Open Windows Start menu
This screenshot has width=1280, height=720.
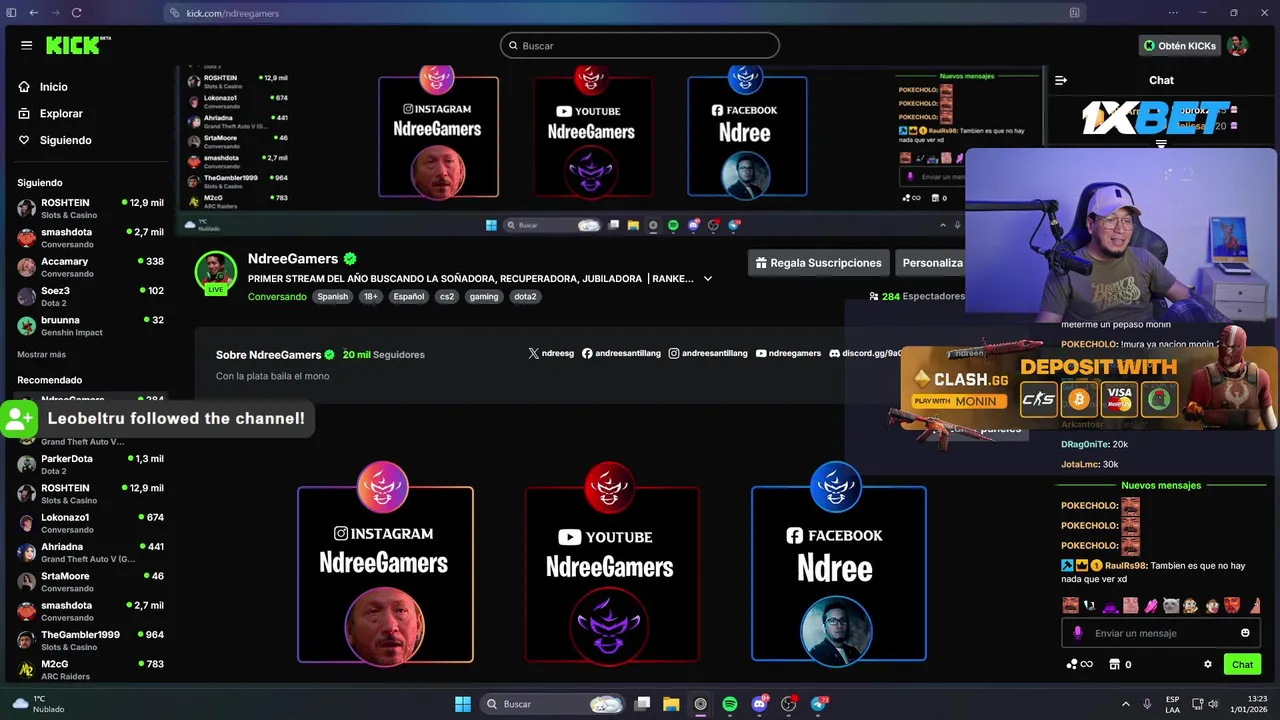tap(463, 704)
